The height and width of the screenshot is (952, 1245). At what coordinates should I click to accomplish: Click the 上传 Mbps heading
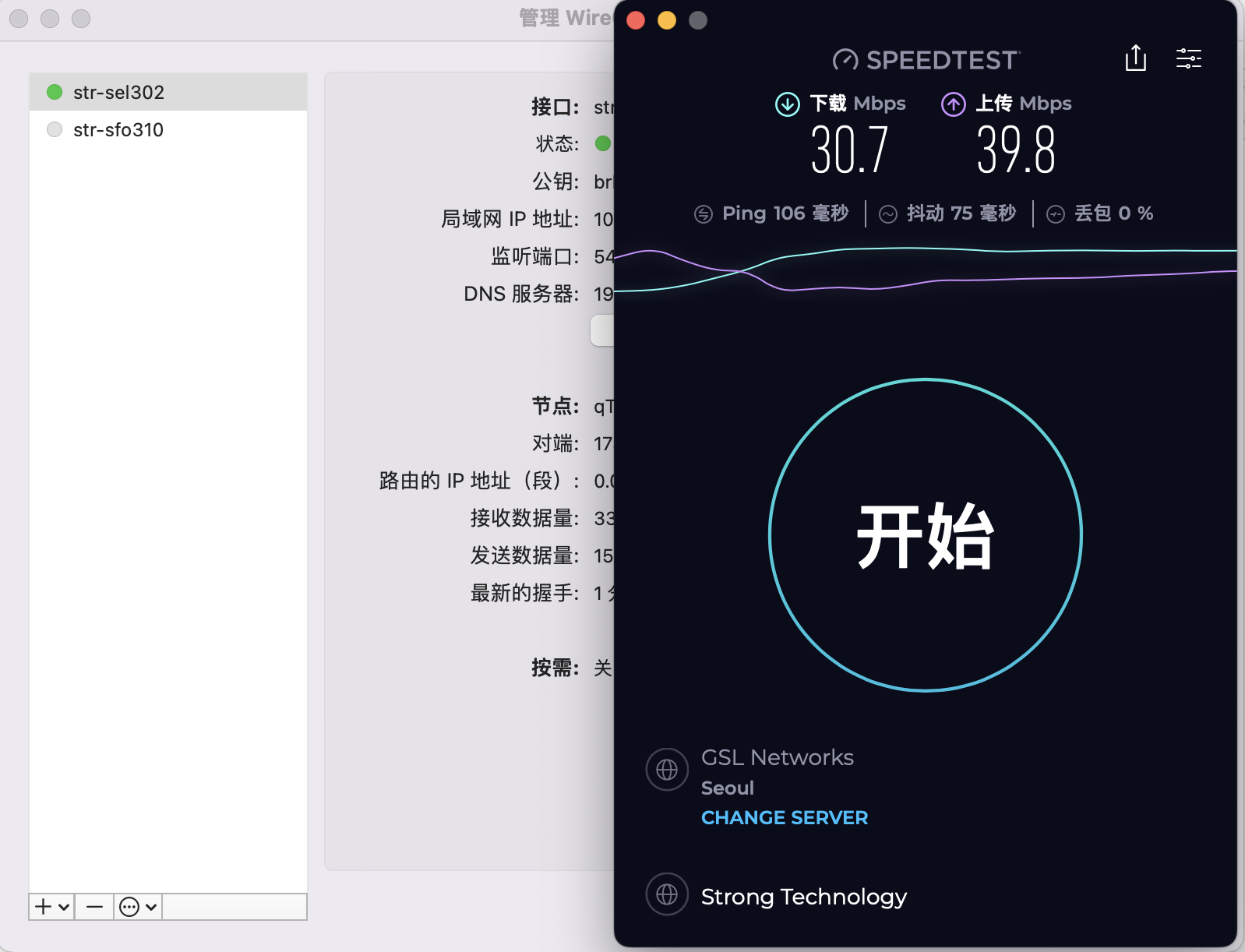click(x=1024, y=104)
